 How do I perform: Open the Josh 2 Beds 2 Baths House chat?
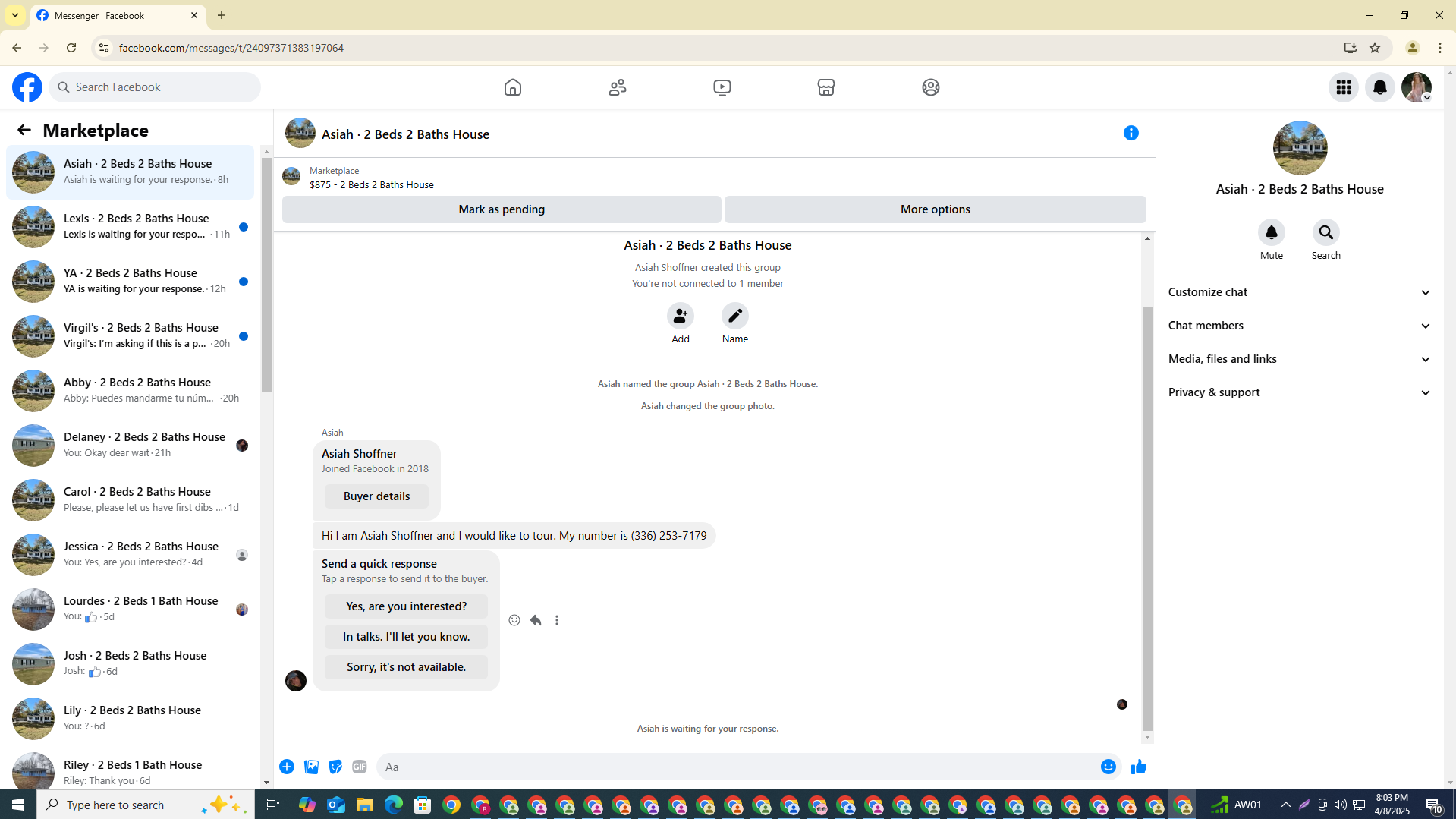click(130, 664)
